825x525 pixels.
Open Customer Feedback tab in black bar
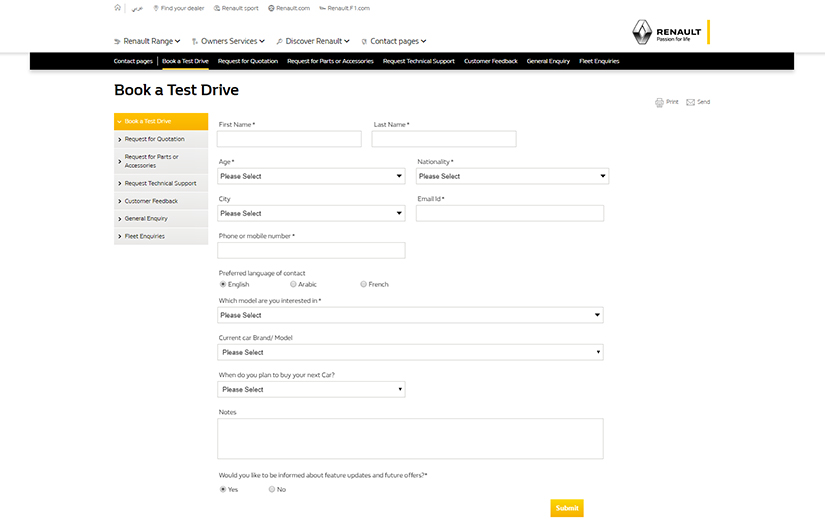[491, 61]
